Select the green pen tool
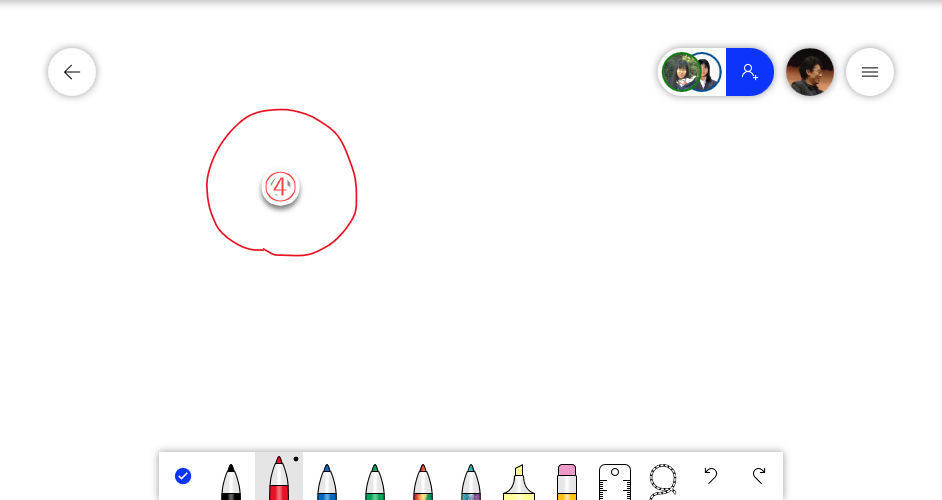This screenshot has width=942, height=500. tap(374, 481)
